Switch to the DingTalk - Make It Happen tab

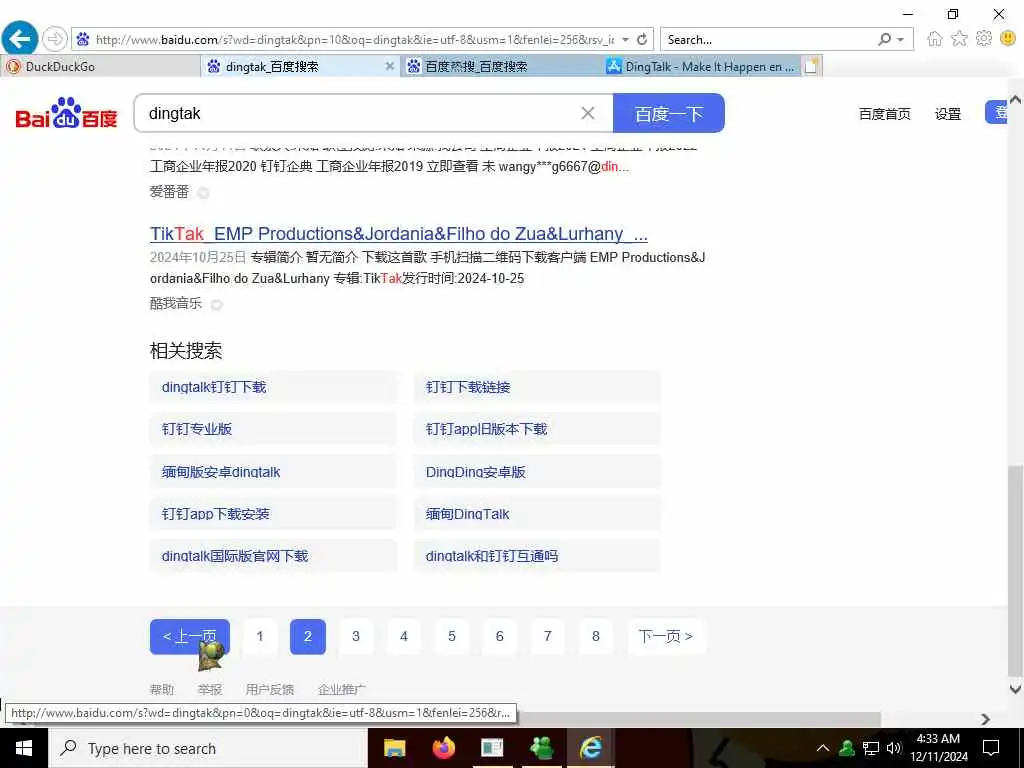pyautogui.click(x=701, y=66)
